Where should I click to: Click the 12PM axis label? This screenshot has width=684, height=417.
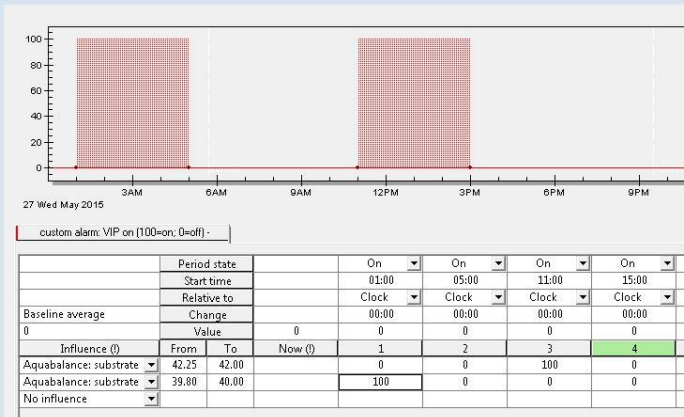tap(386, 192)
